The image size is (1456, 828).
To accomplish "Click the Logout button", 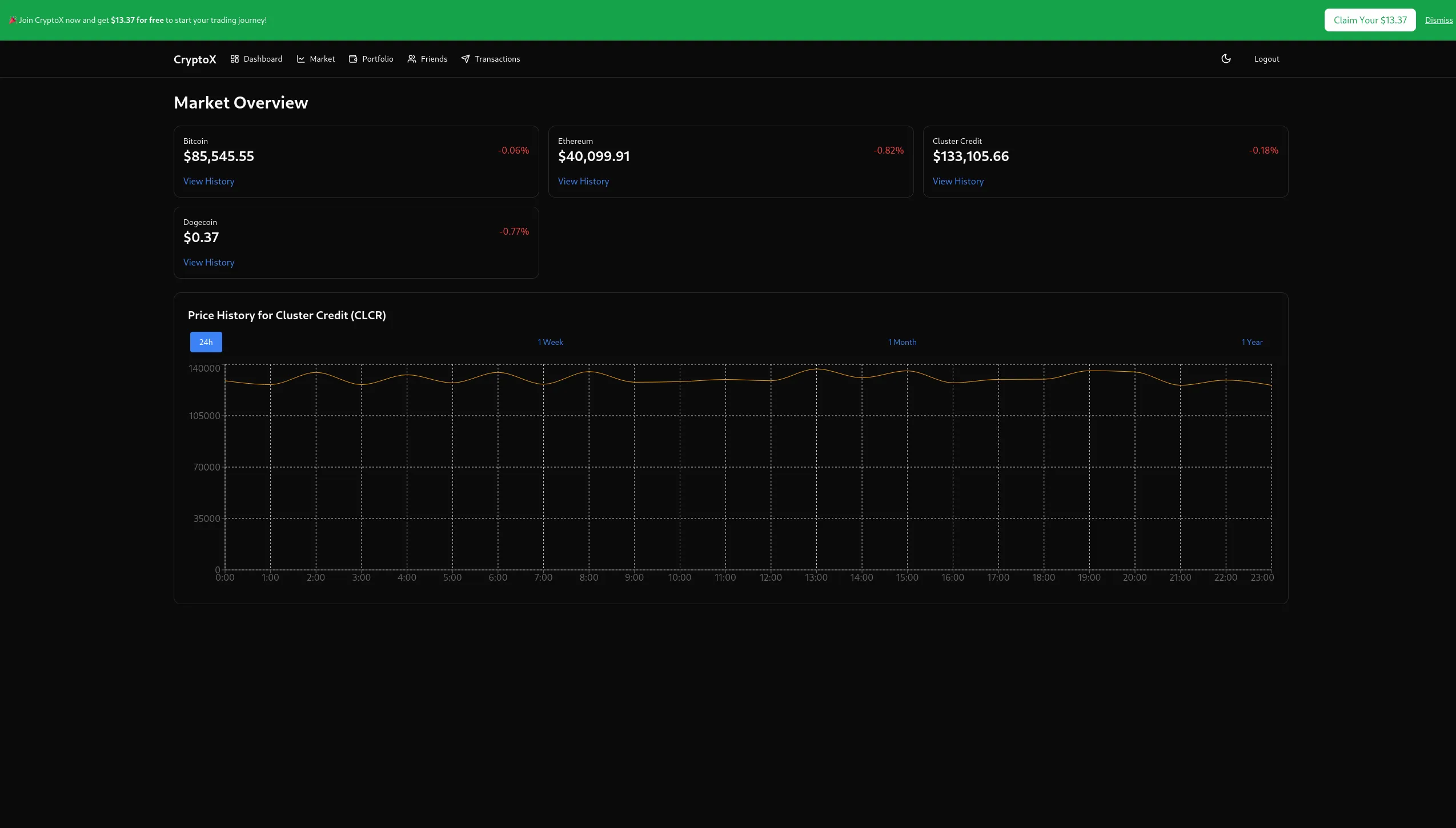I will pyautogui.click(x=1266, y=59).
